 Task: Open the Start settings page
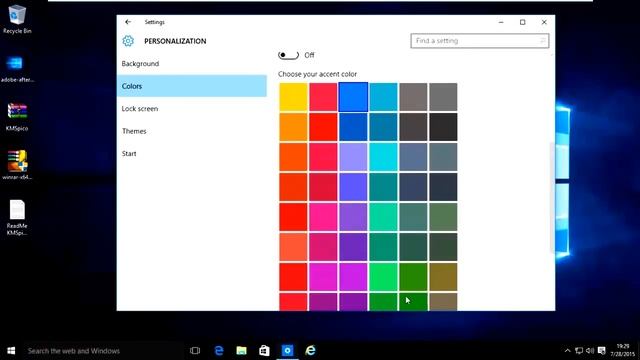click(x=191, y=153)
